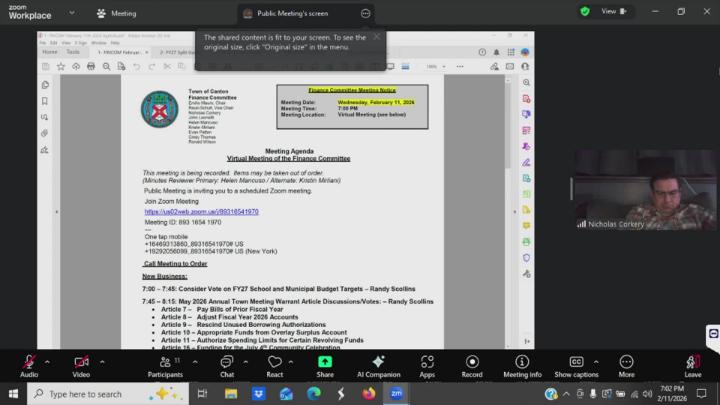
Task: Open shared screen options ellipsis menu
Action: point(365,13)
